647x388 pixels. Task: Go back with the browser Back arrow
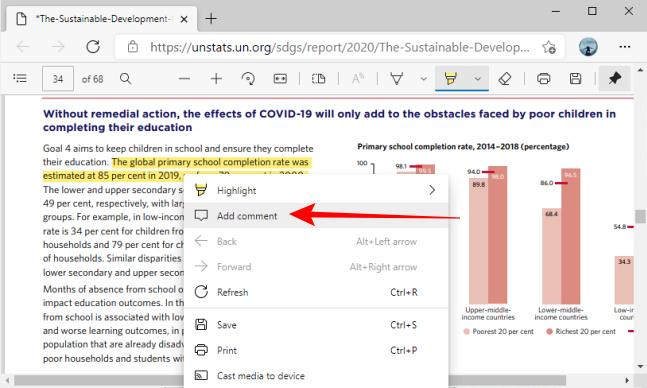(x=23, y=47)
